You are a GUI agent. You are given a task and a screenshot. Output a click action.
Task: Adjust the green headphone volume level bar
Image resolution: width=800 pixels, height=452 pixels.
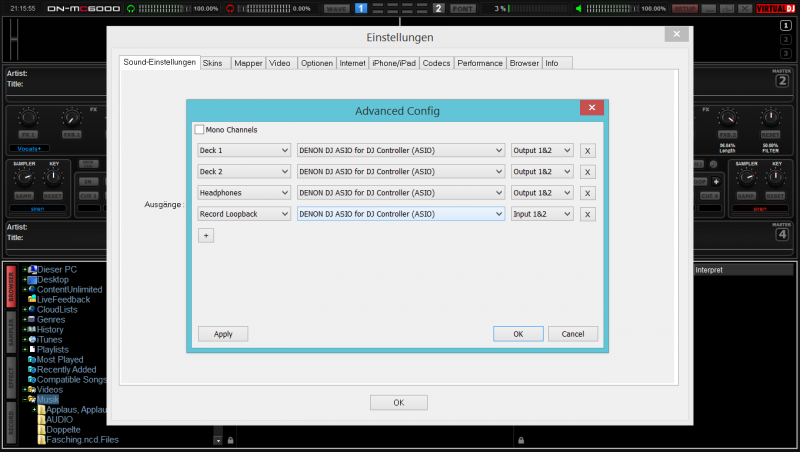point(165,9)
